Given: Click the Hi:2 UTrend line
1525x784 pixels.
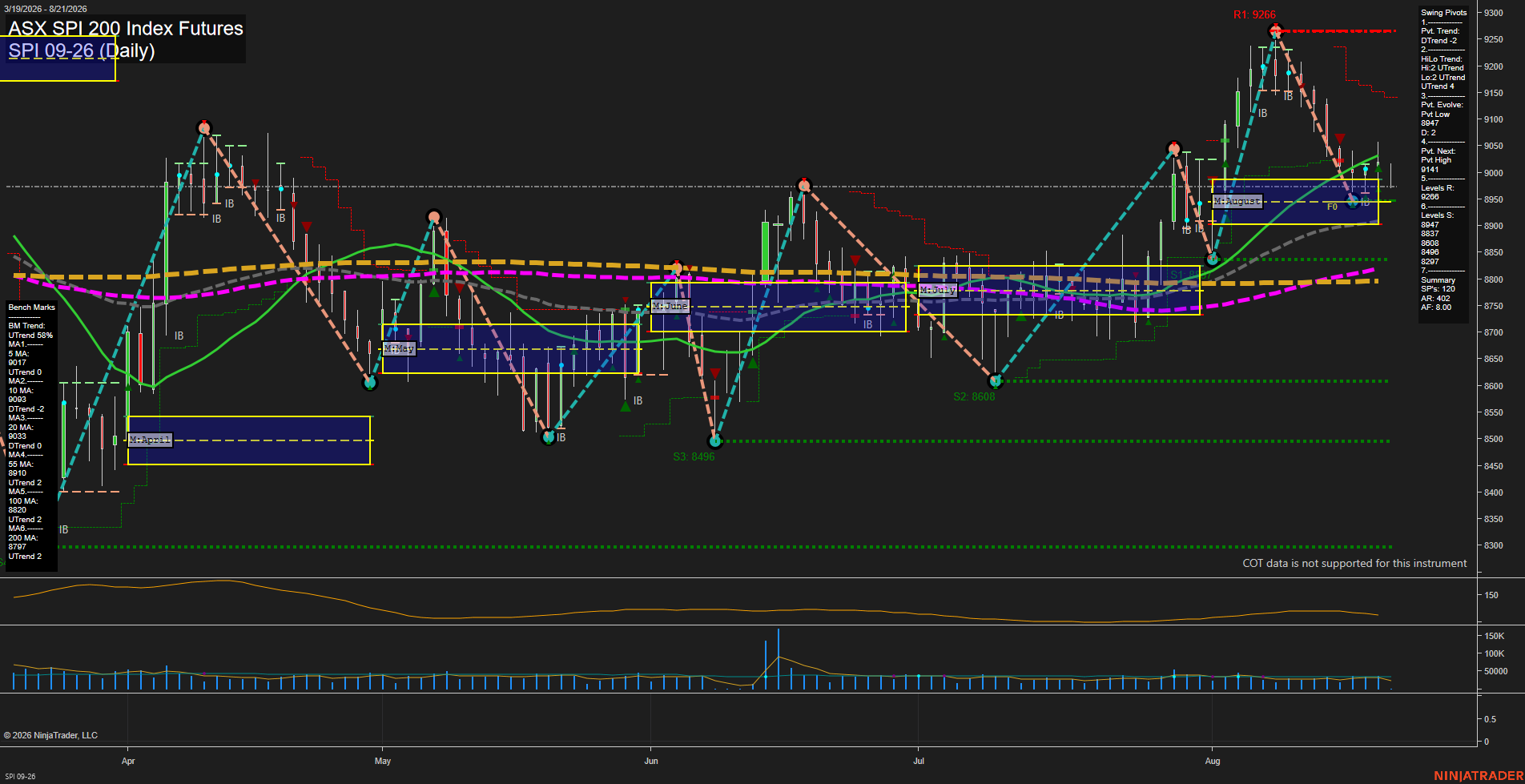Looking at the screenshot, I should [1443, 68].
